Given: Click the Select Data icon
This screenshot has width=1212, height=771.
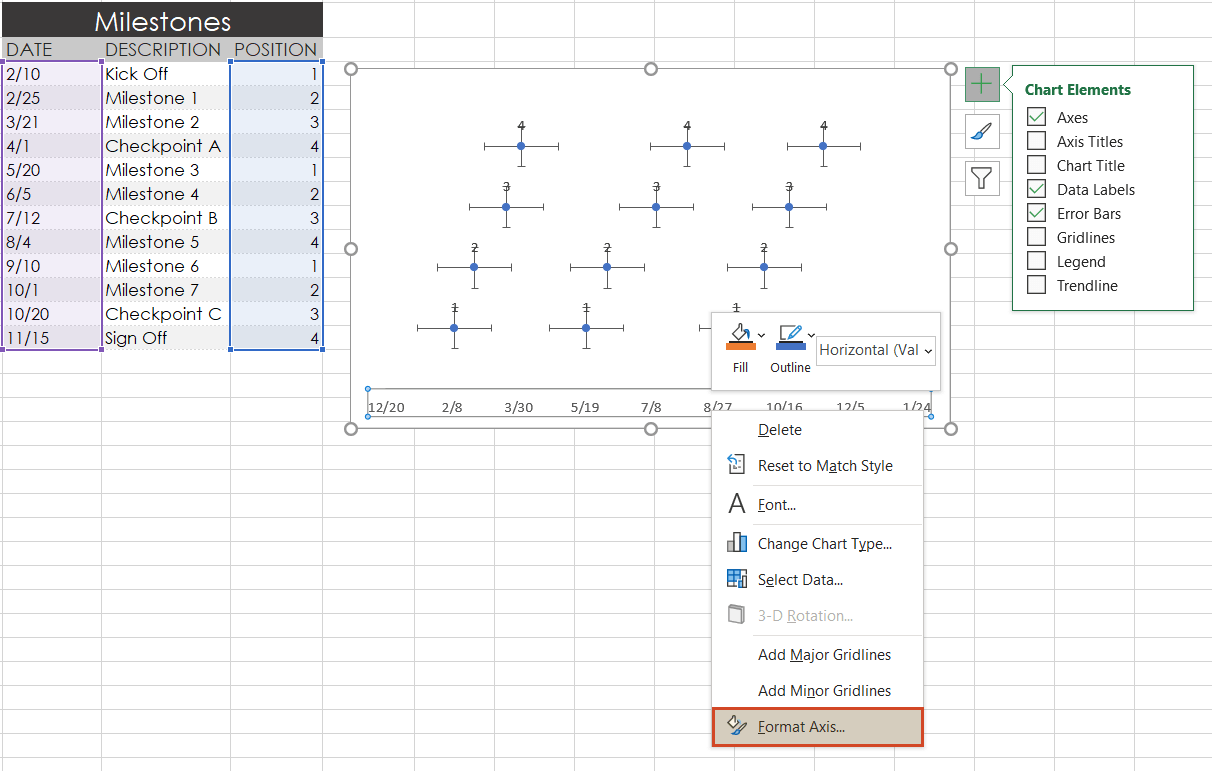Looking at the screenshot, I should click(x=736, y=579).
